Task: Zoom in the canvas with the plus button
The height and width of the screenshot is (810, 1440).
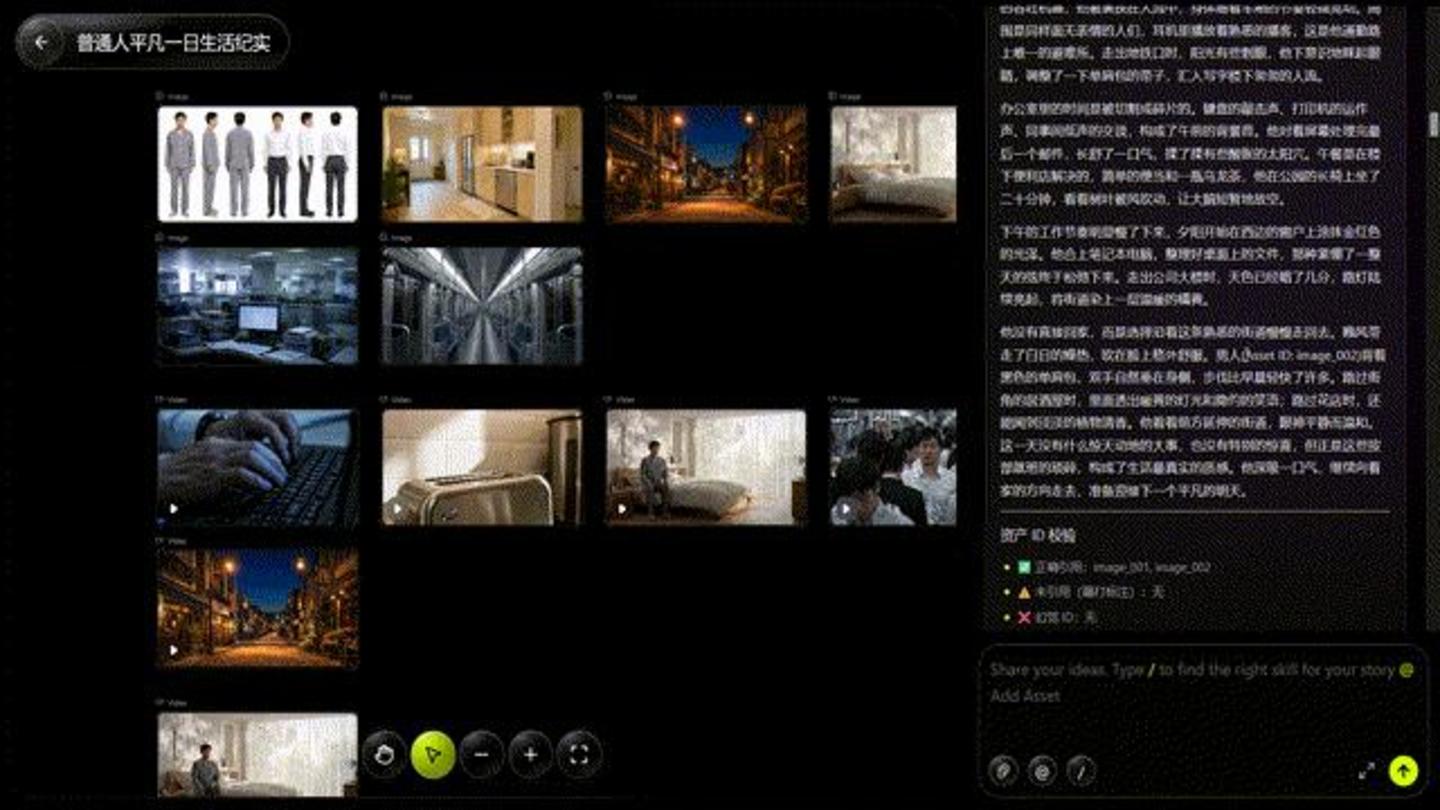Action: pos(530,755)
